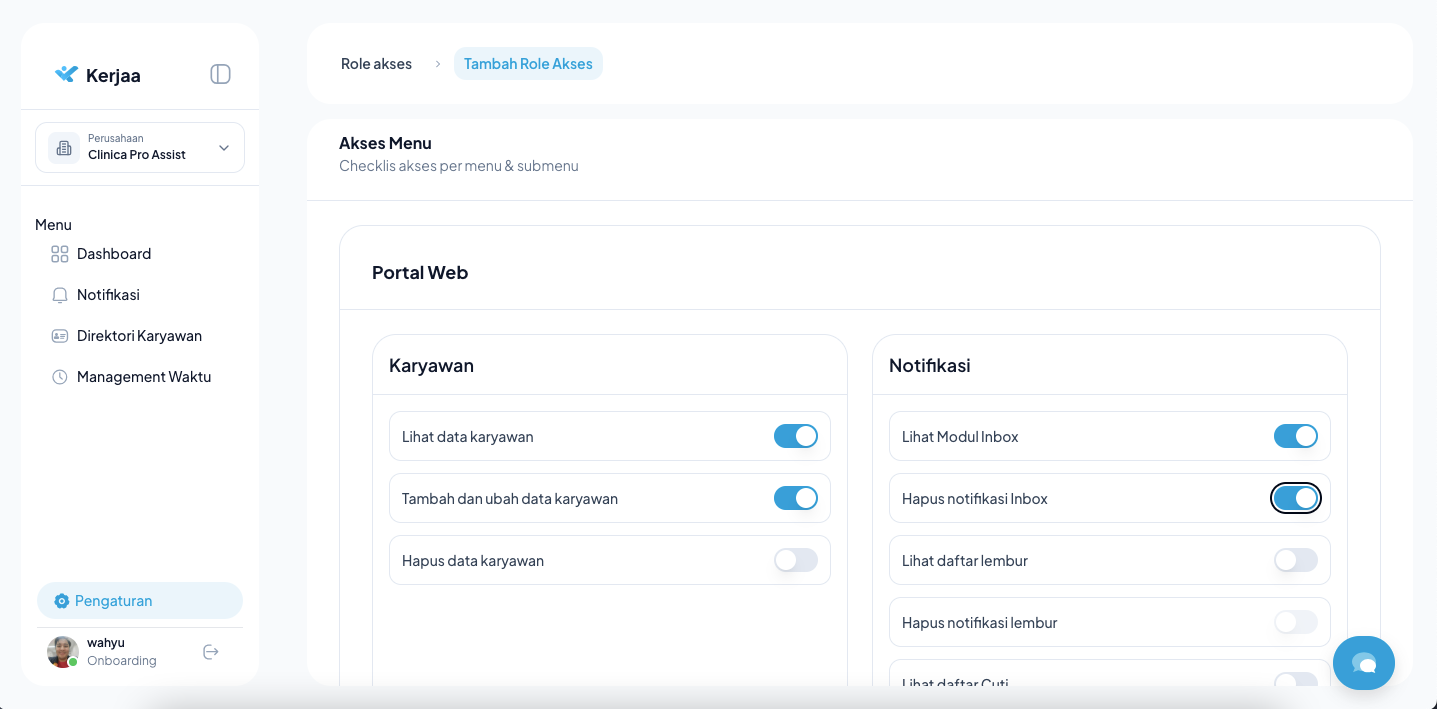The width and height of the screenshot is (1437, 709).
Task: Click the logout icon next to wahyu
Action: coord(211,652)
